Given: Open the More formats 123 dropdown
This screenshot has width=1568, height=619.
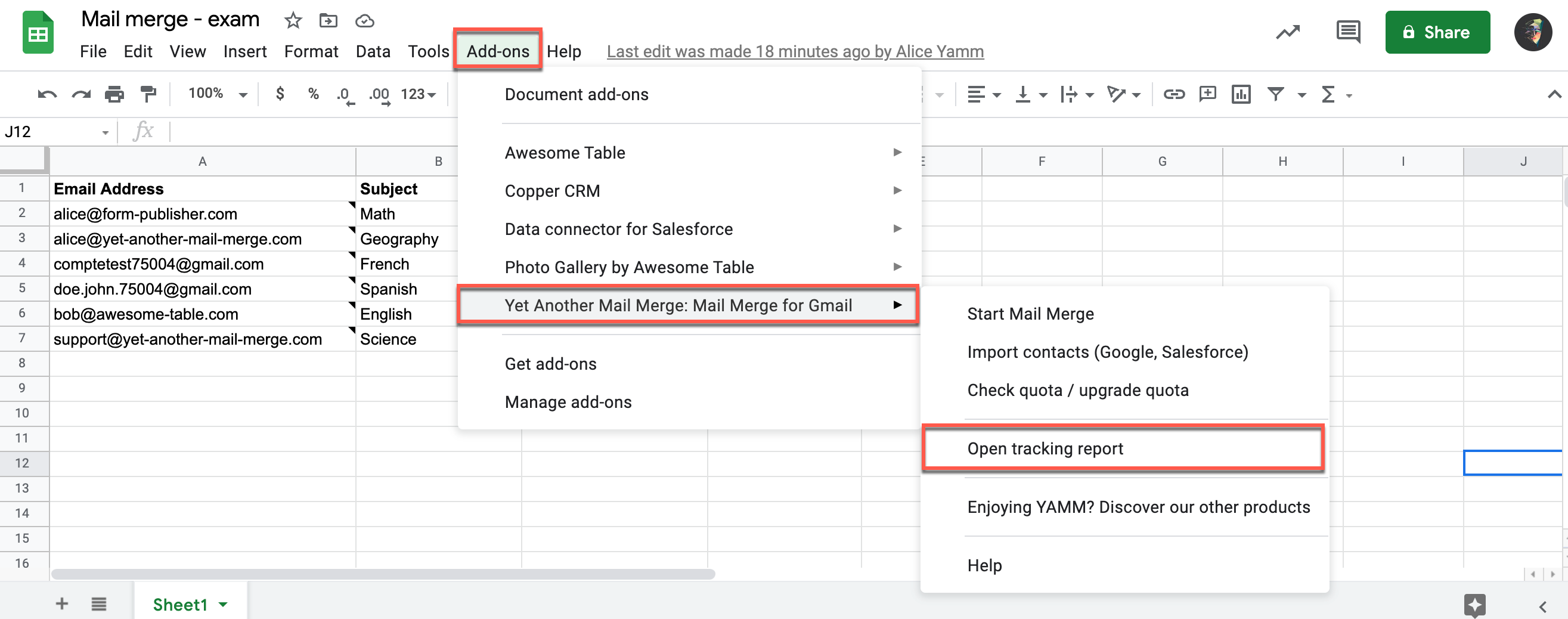Looking at the screenshot, I should (x=418, y=93).
